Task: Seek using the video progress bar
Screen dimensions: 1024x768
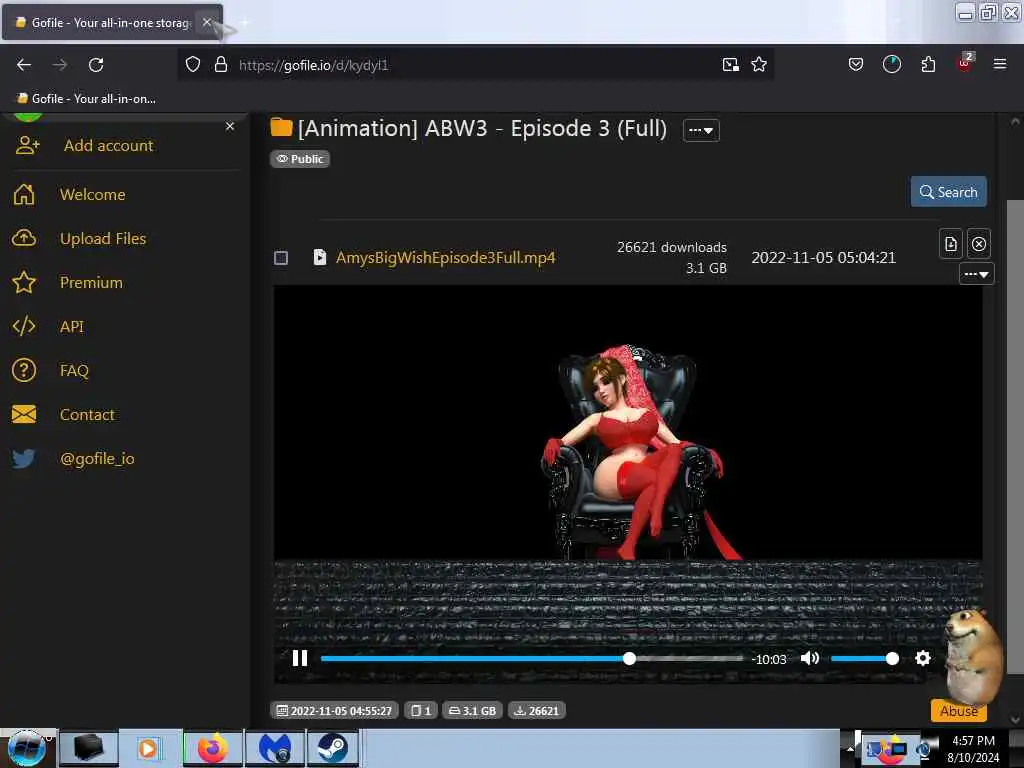Action: coord(532,658)
